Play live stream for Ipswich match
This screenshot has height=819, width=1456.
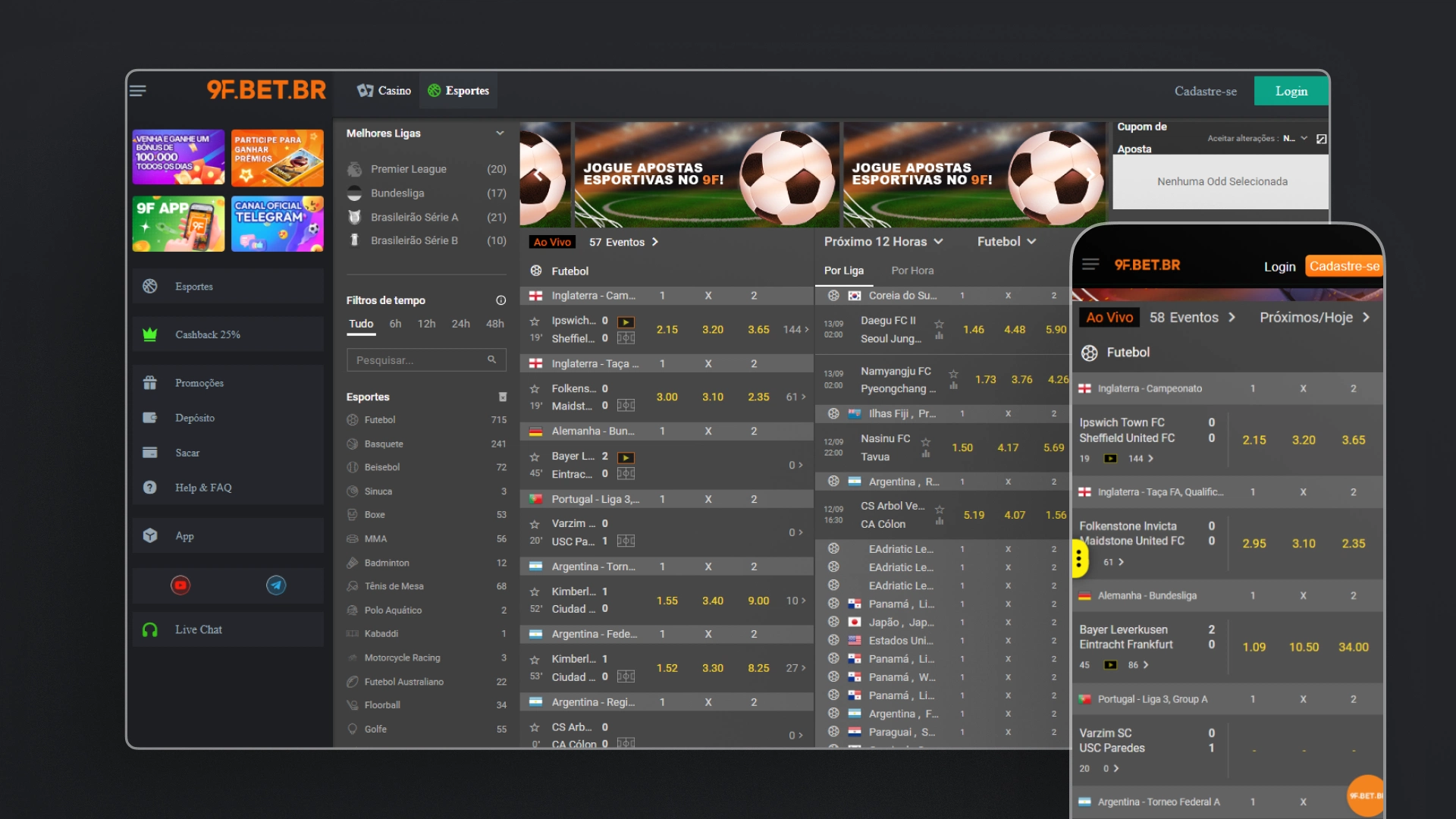(626, 322)
